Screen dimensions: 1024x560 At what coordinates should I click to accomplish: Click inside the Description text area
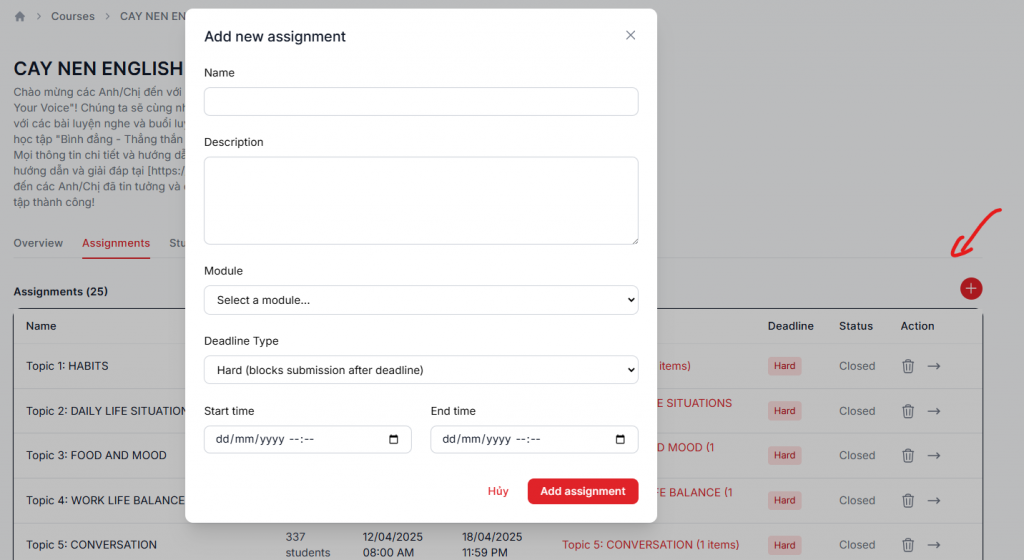[420, 200]
